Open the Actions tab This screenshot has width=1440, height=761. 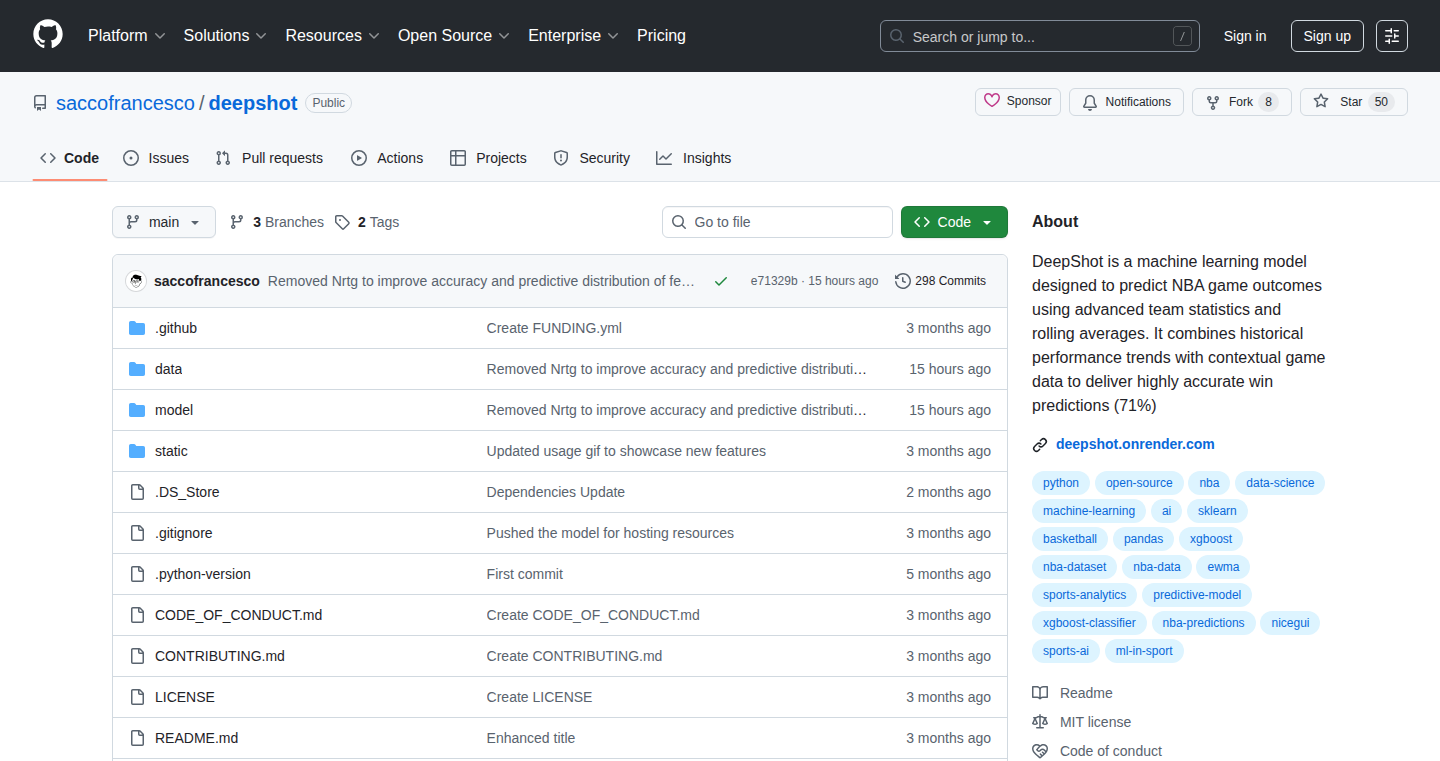coord(387,158)
